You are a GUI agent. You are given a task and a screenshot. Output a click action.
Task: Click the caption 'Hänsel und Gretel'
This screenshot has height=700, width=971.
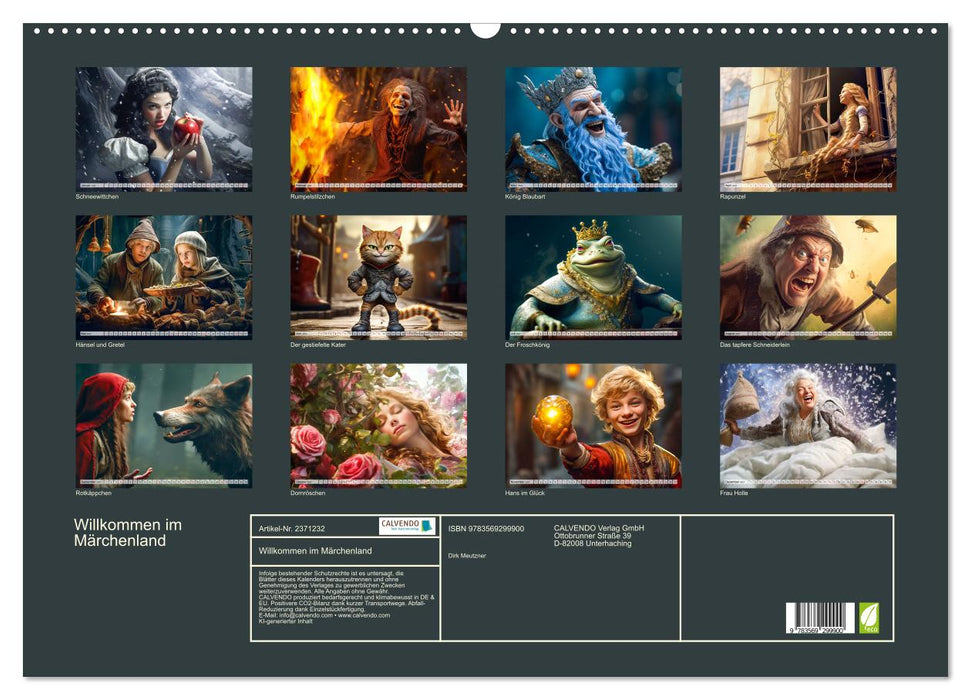click(x=100, y=344)
